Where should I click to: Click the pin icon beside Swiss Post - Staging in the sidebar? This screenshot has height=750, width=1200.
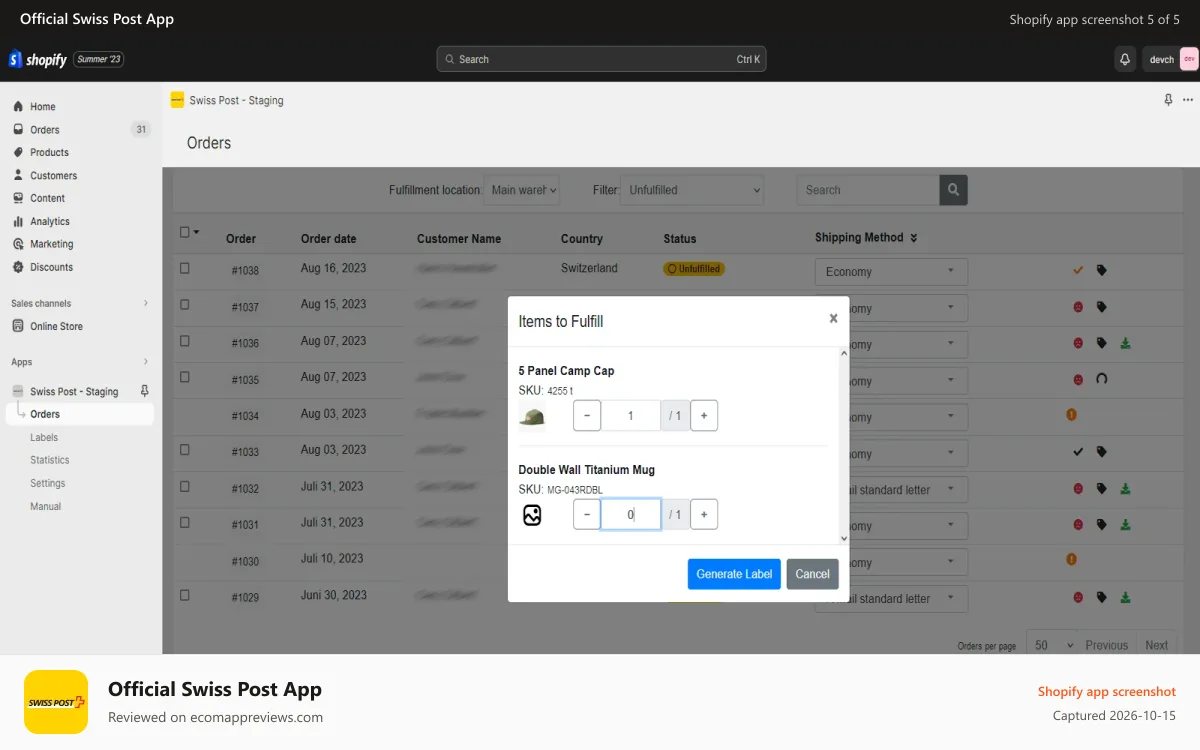tap(145, 391)
